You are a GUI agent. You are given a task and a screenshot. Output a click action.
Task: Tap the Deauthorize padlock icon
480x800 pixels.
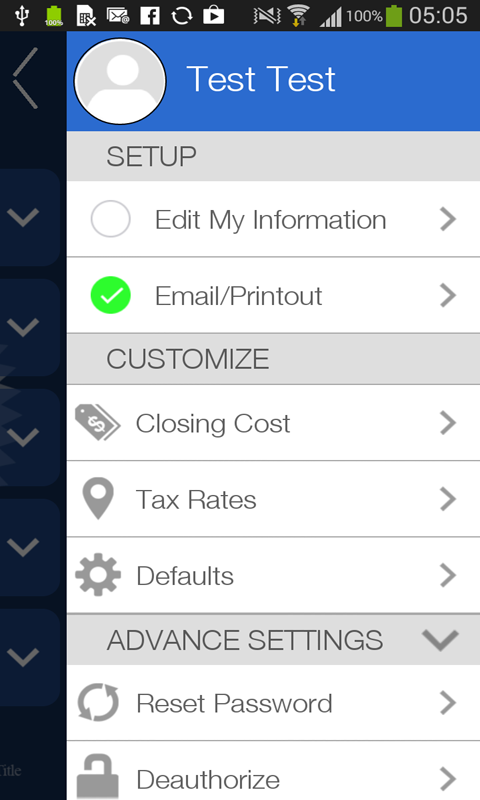[97, 777]
